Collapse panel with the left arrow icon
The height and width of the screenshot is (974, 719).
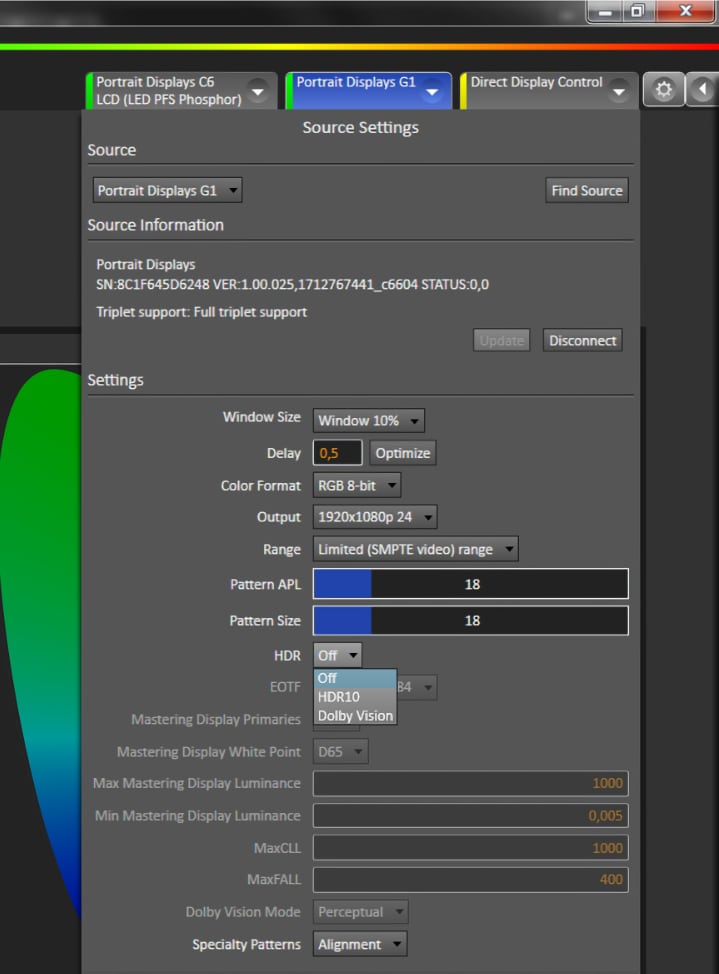(702, 89)
